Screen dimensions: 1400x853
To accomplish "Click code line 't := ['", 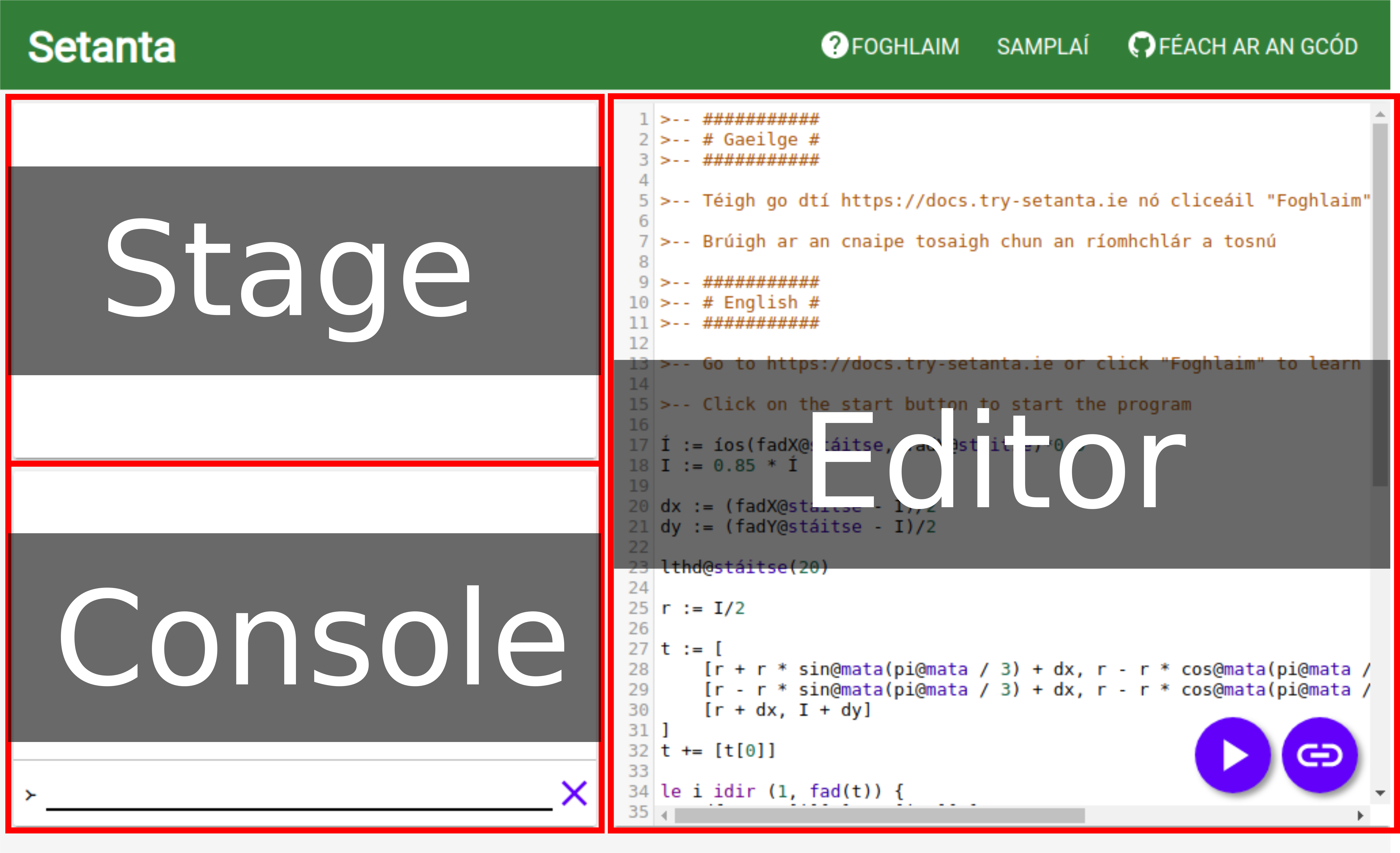I will (692, 649).
